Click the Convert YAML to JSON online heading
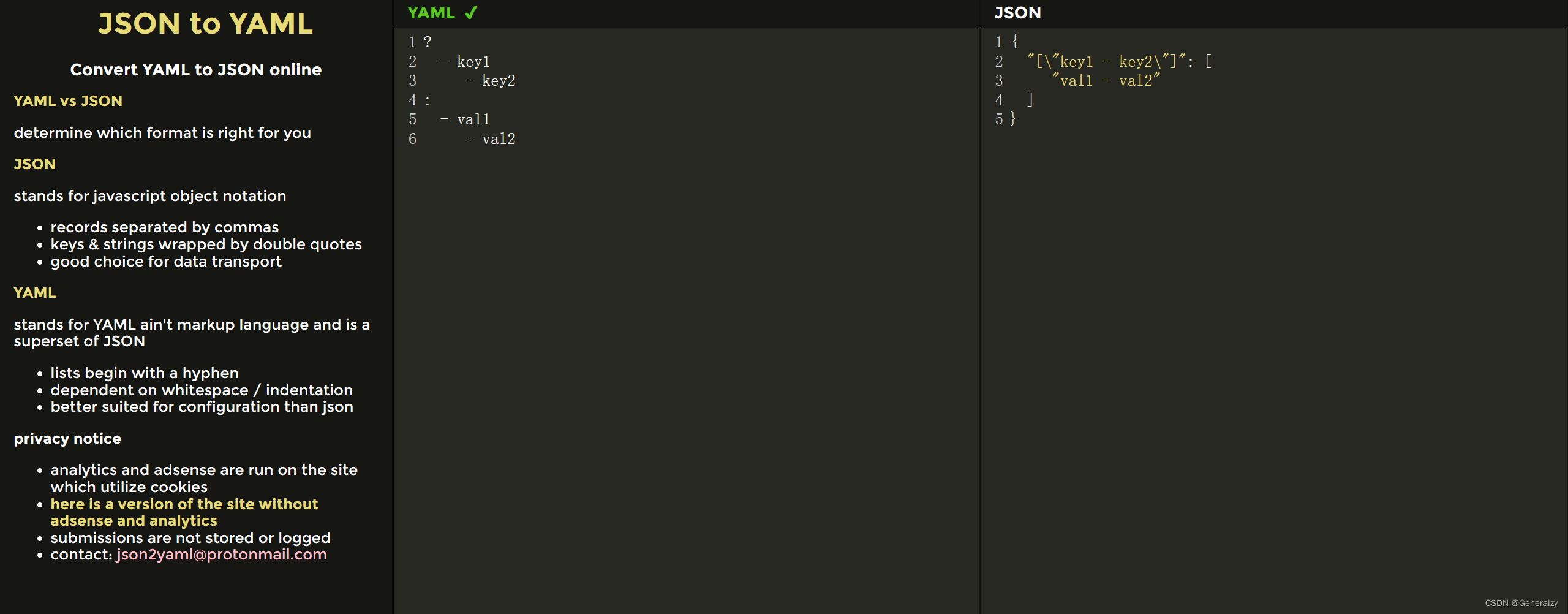Image resolution: width=1568 pixels, height=614 pixels. (x=196, y=70)
